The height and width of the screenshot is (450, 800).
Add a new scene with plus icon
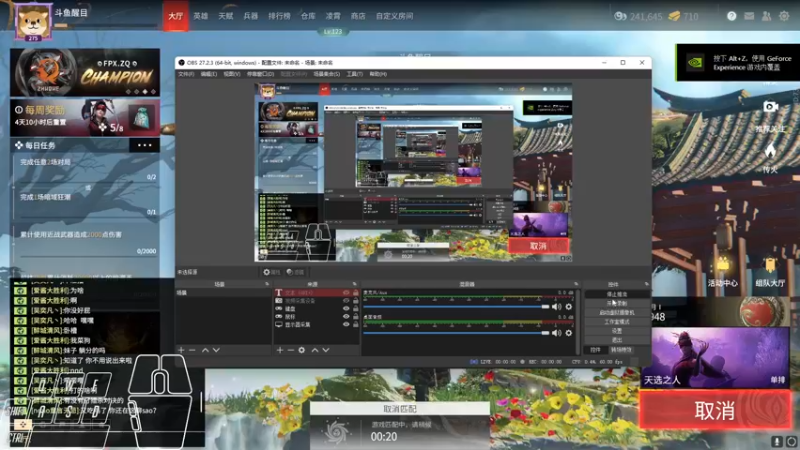click(181, 350)
